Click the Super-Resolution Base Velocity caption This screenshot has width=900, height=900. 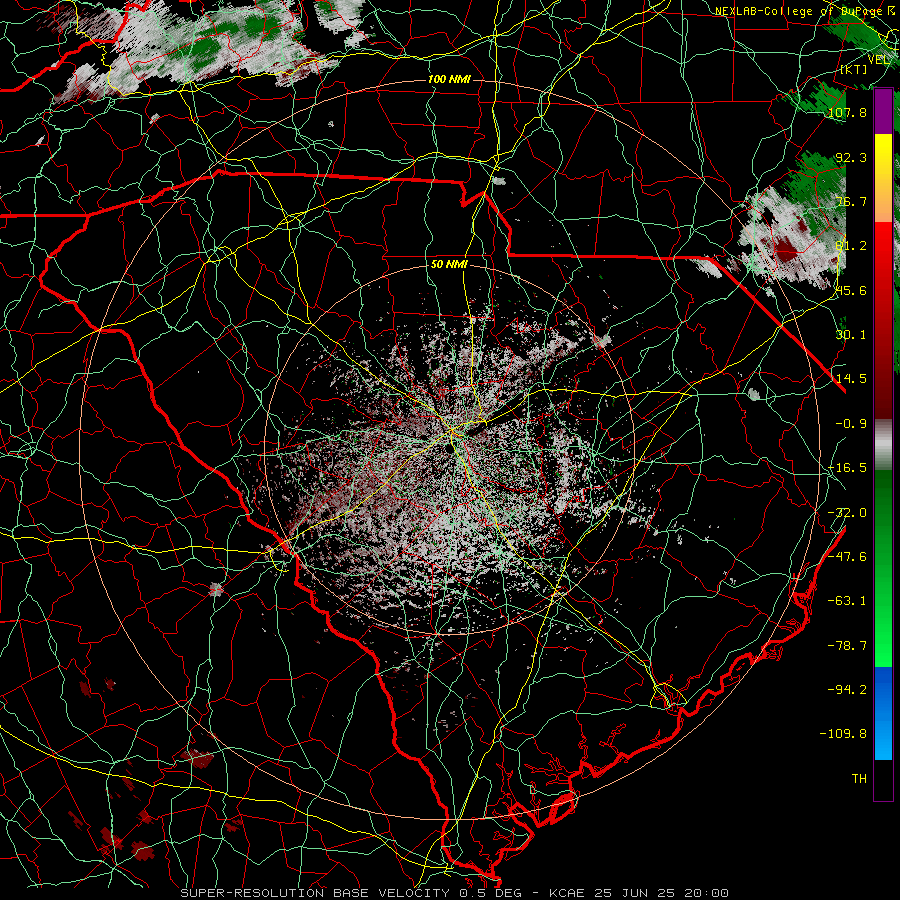454,893
